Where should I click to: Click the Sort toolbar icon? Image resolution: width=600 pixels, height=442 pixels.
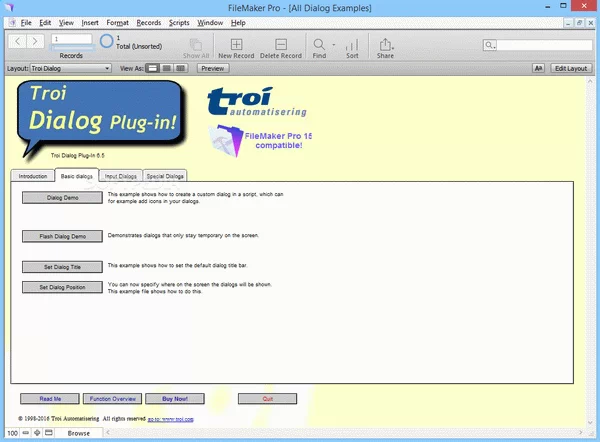(352, 48)
